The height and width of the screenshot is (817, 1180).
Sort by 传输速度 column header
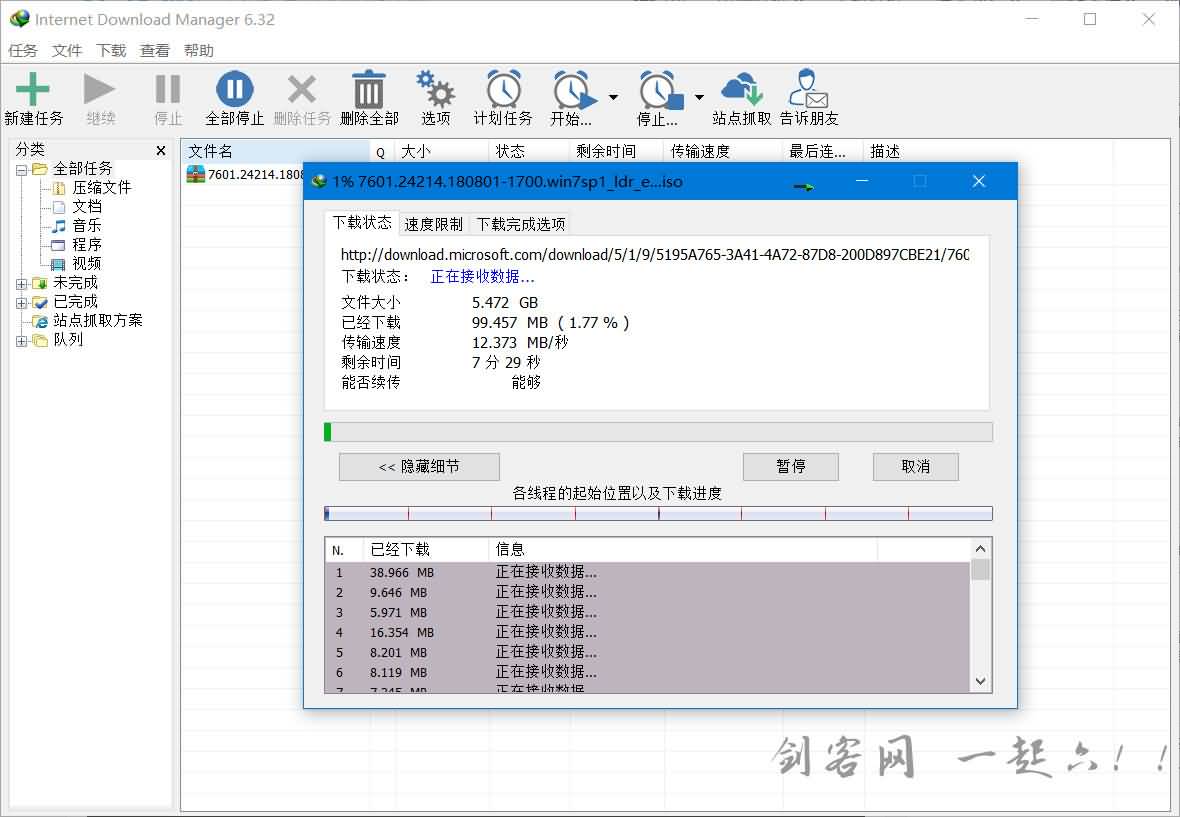coord(723,151)
